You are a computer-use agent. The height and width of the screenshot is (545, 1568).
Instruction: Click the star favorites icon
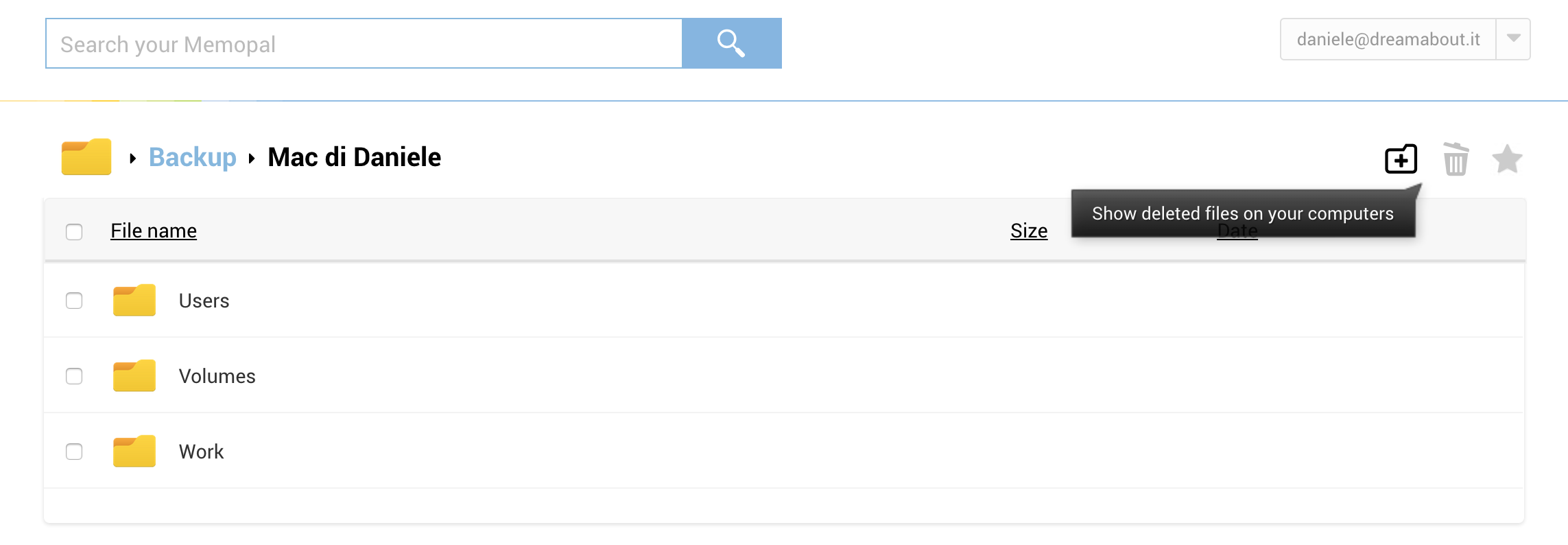coord(1507,159)
